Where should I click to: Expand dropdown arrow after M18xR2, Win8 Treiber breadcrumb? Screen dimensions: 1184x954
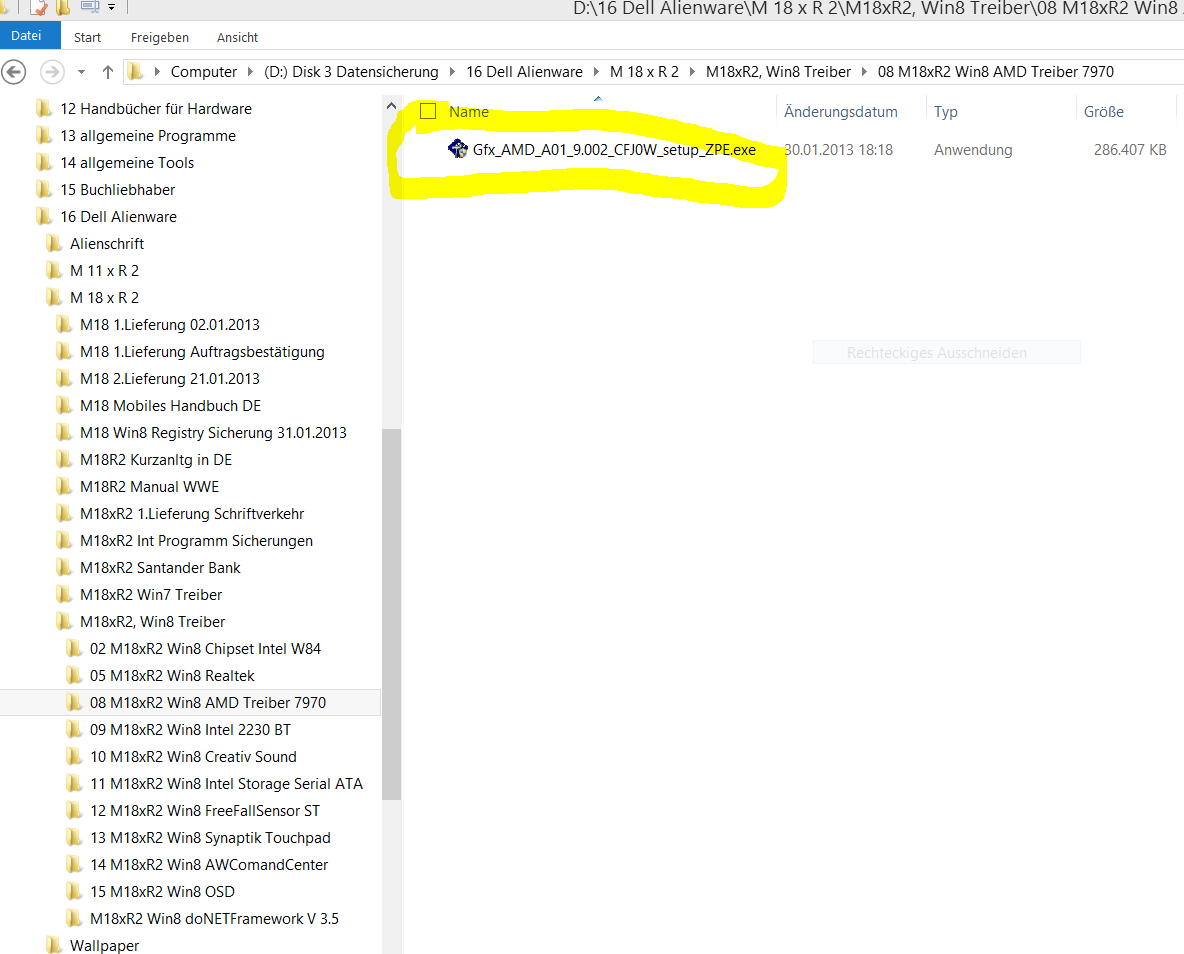click(865, 72)
